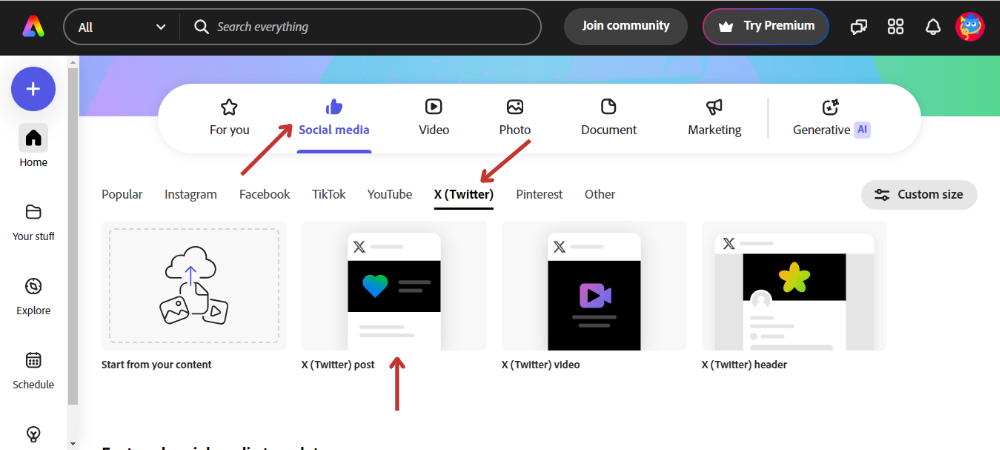Expand the All search filter dropdown
The width and height of the screenshot is (1000, 450).
pos(122,27)
